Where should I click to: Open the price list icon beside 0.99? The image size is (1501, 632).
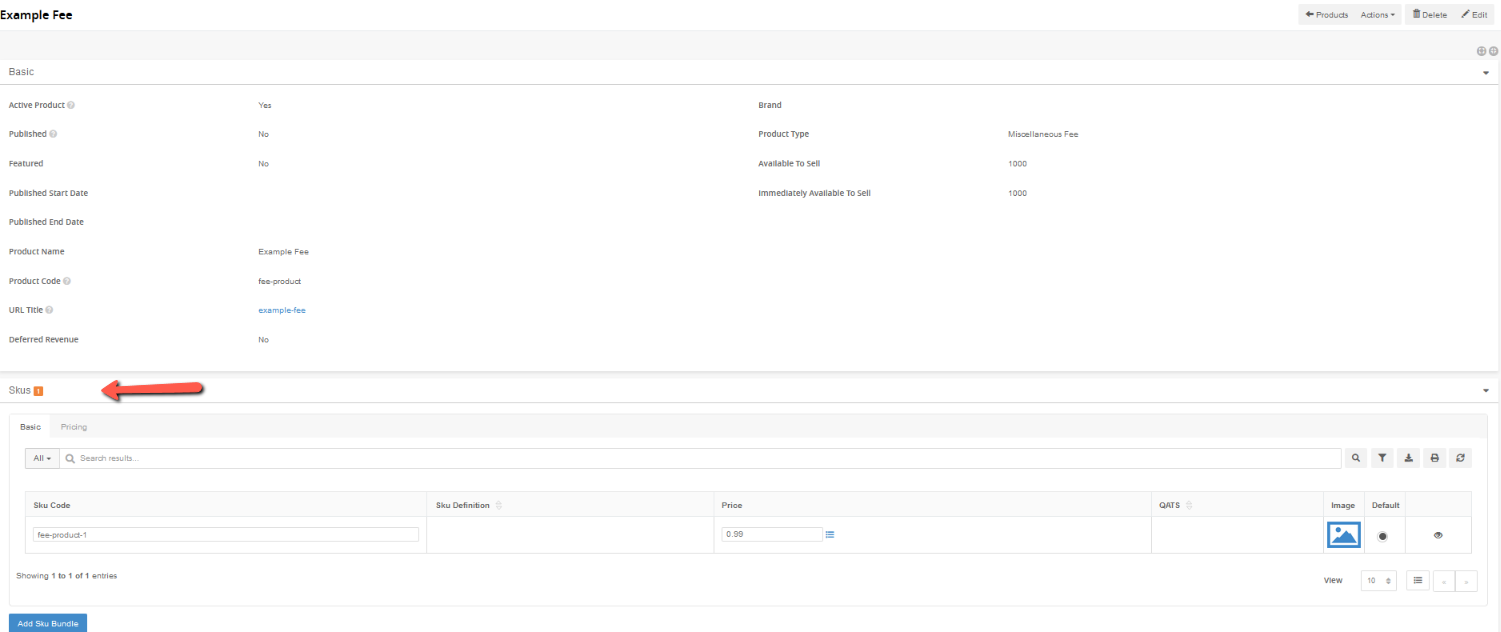click(x=830, y=535)
